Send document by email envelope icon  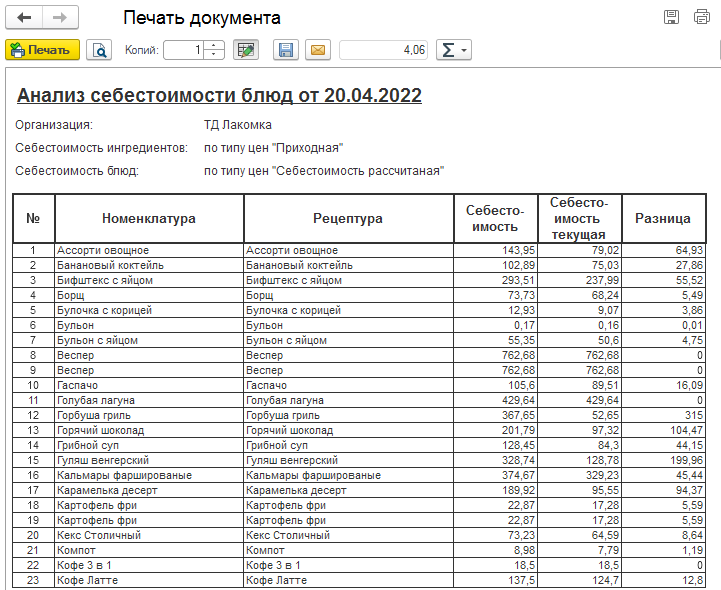317,49
